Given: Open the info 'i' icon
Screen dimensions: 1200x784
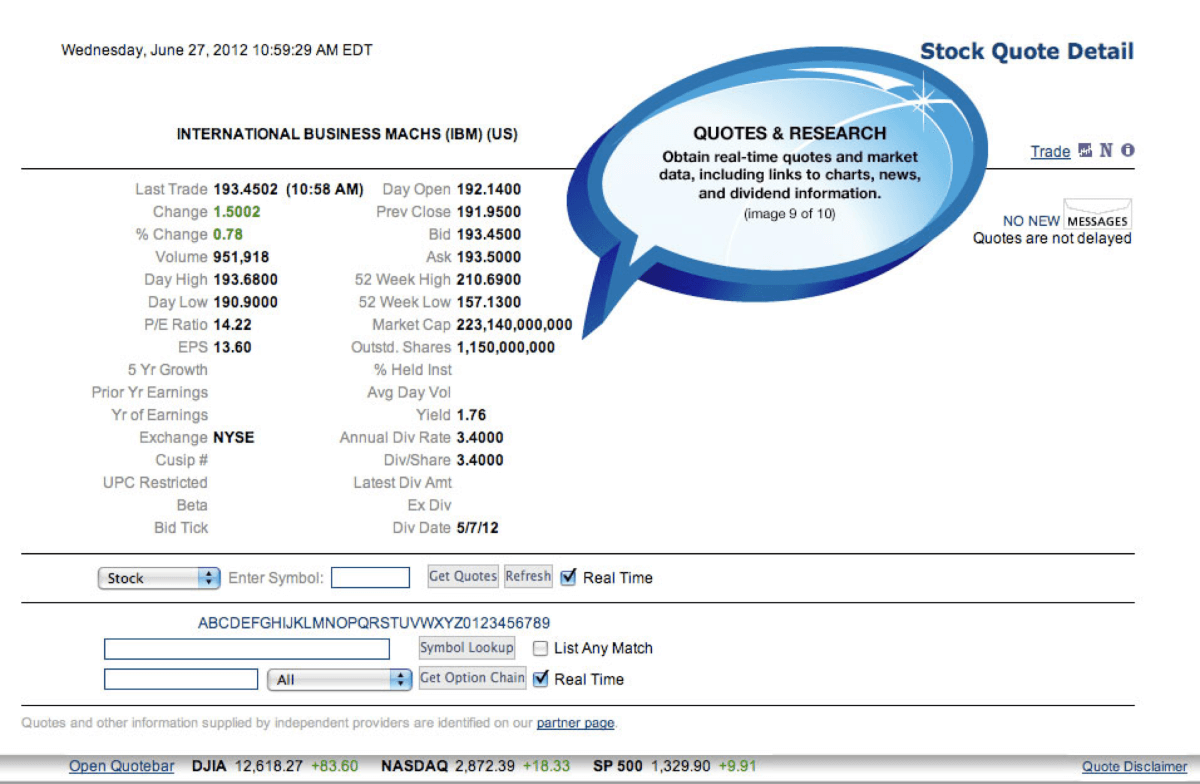Looking at the screenshot, I should point(1127,151).
